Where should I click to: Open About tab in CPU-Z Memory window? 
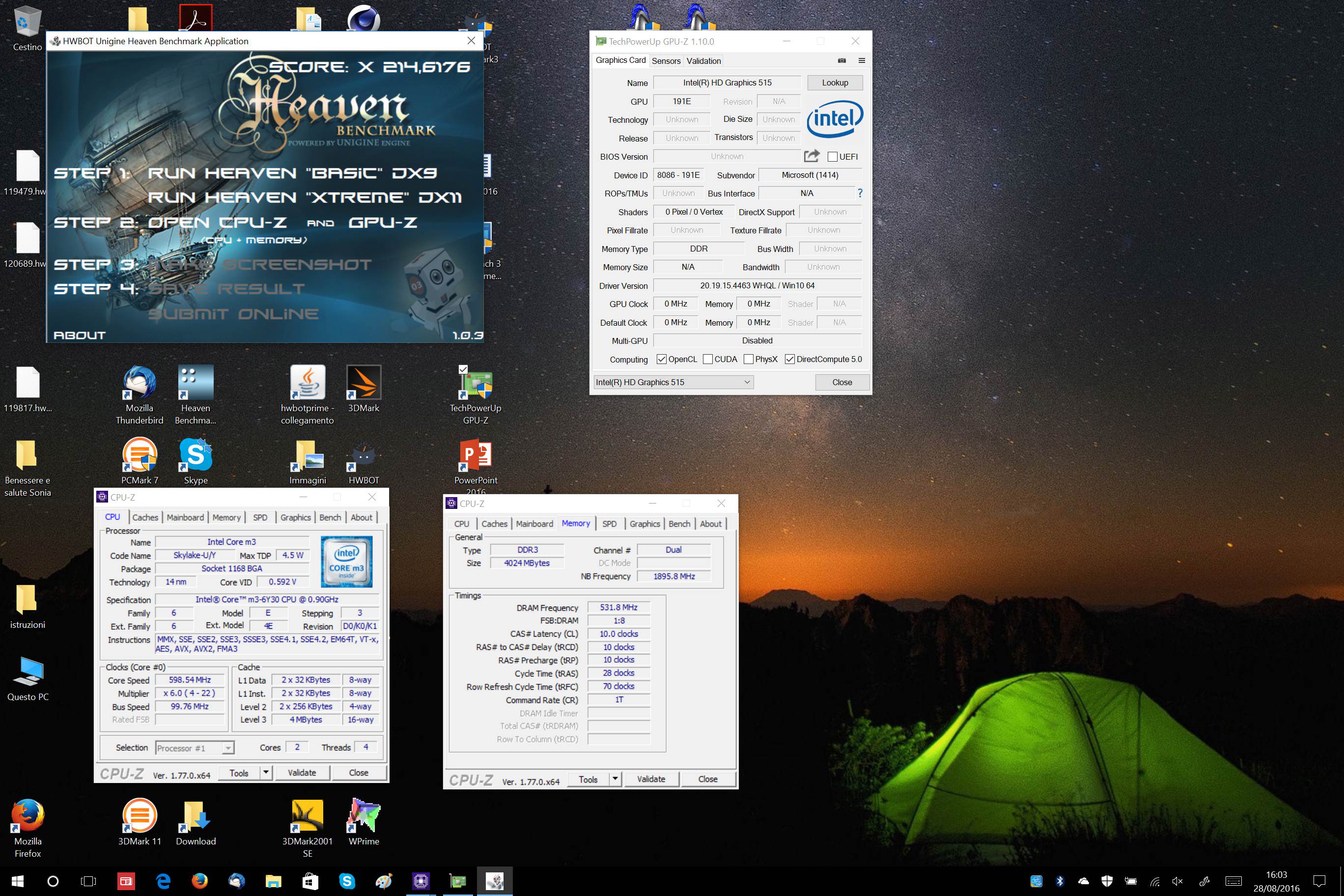click(x=710, y=524)
